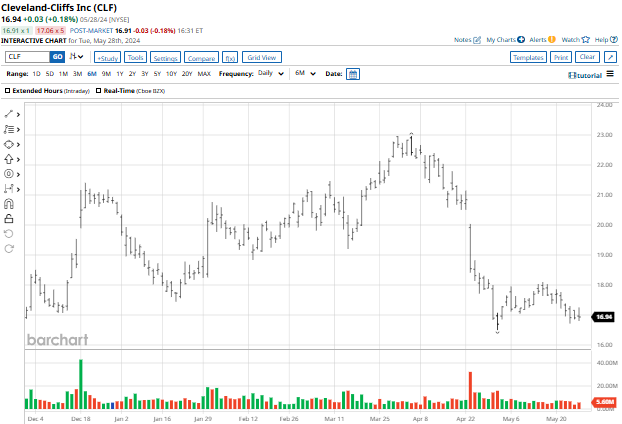Image resolution: width=622 pixels, height=424 pixels.
Task: Select the shapes drawing tool
Action: coord(9,144)
